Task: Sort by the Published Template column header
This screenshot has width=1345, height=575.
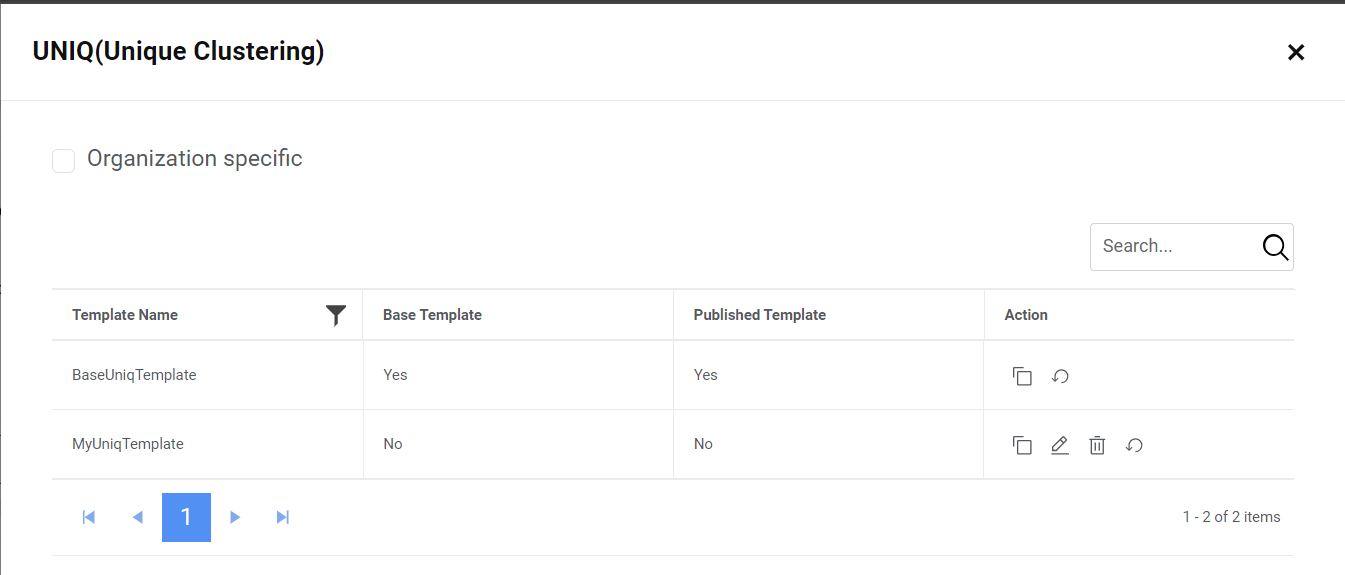Action: (x=759, y=315)
